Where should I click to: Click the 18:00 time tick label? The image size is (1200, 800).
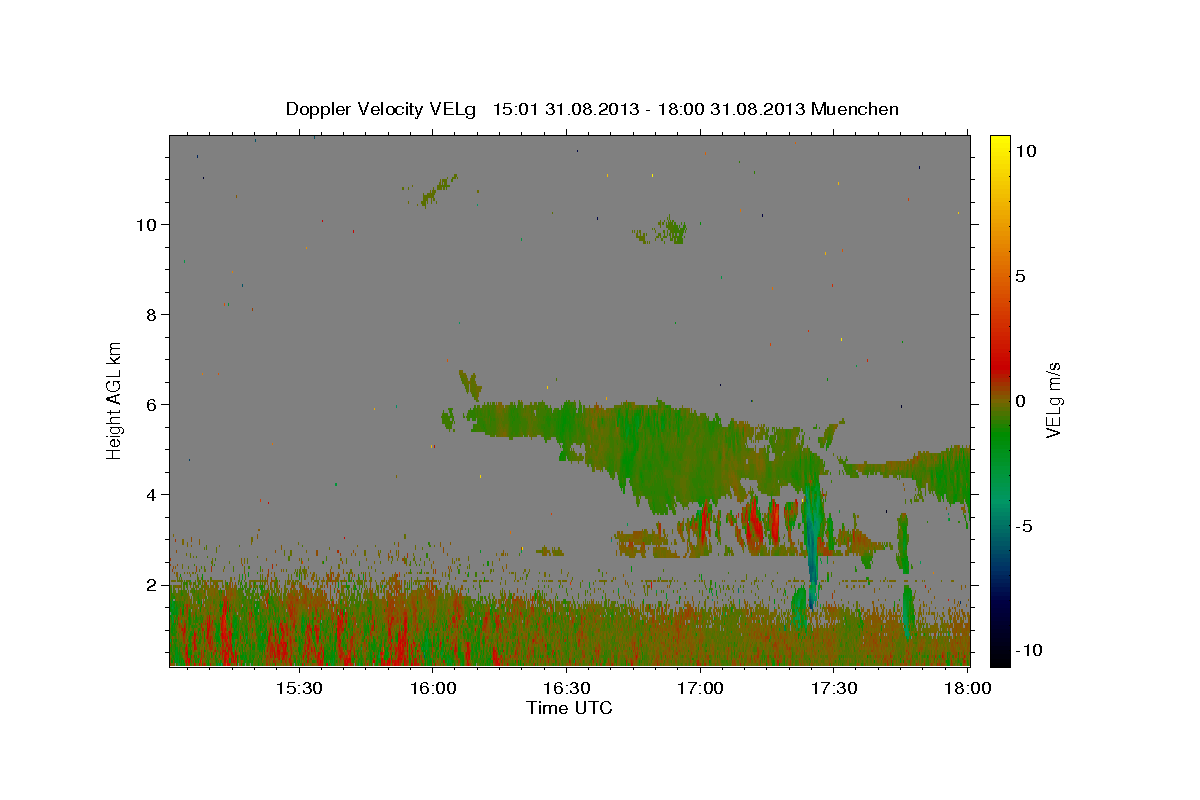tap(966, 689)
